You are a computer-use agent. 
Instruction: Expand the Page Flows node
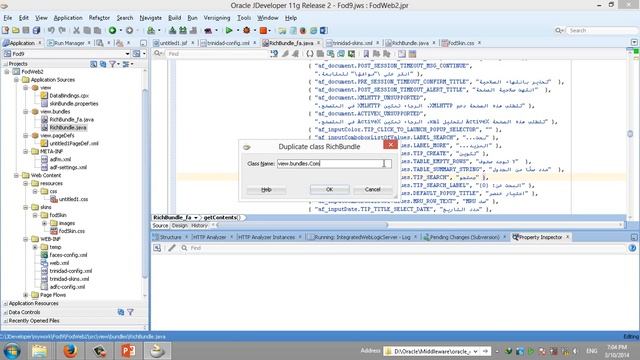[26, 295]
